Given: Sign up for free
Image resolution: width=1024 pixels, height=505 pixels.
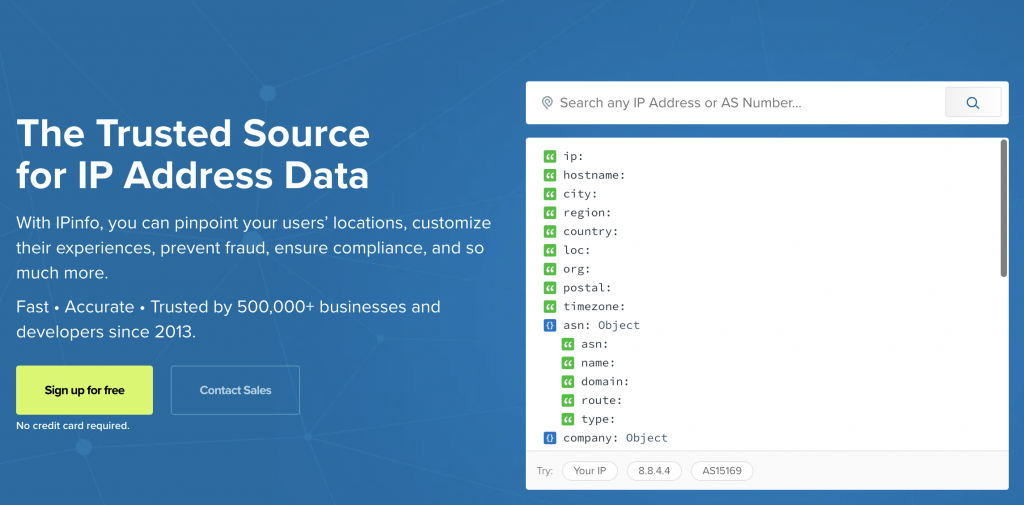Looking at the screenshot, I should point(84,390).
